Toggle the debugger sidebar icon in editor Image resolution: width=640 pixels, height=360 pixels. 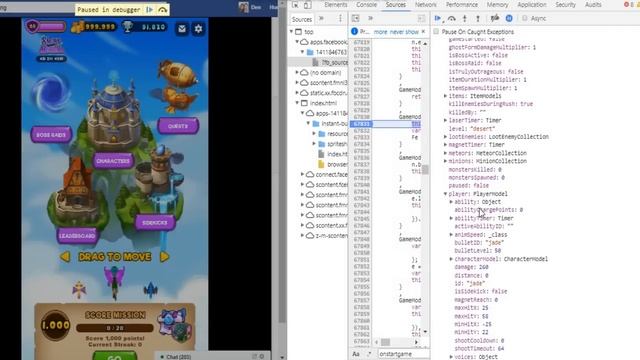(421, 18)
